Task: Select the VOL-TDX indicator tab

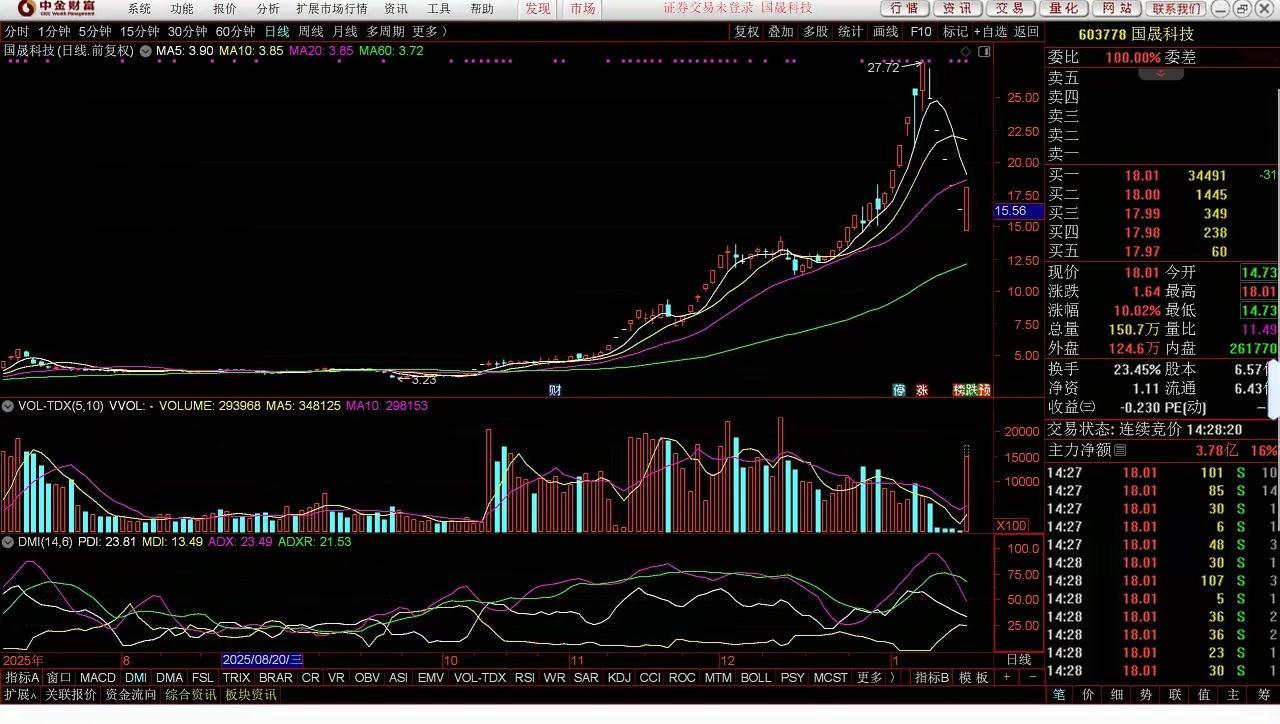Action: 480,677
